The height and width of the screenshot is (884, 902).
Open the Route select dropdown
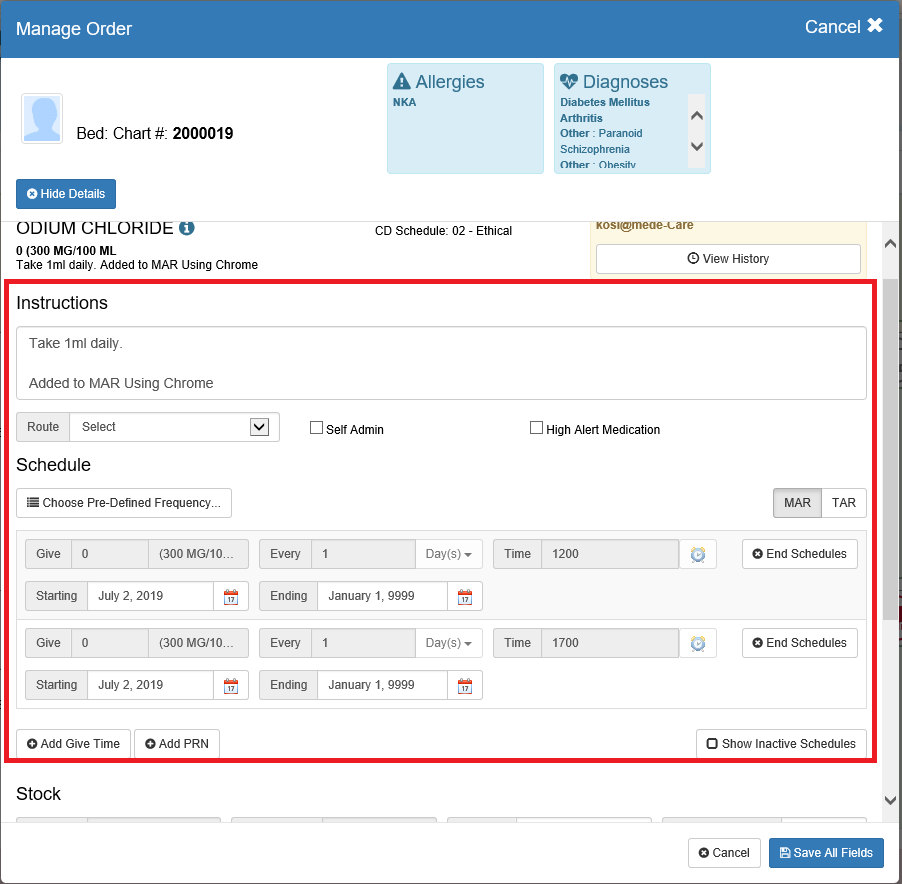pos(174,427)
